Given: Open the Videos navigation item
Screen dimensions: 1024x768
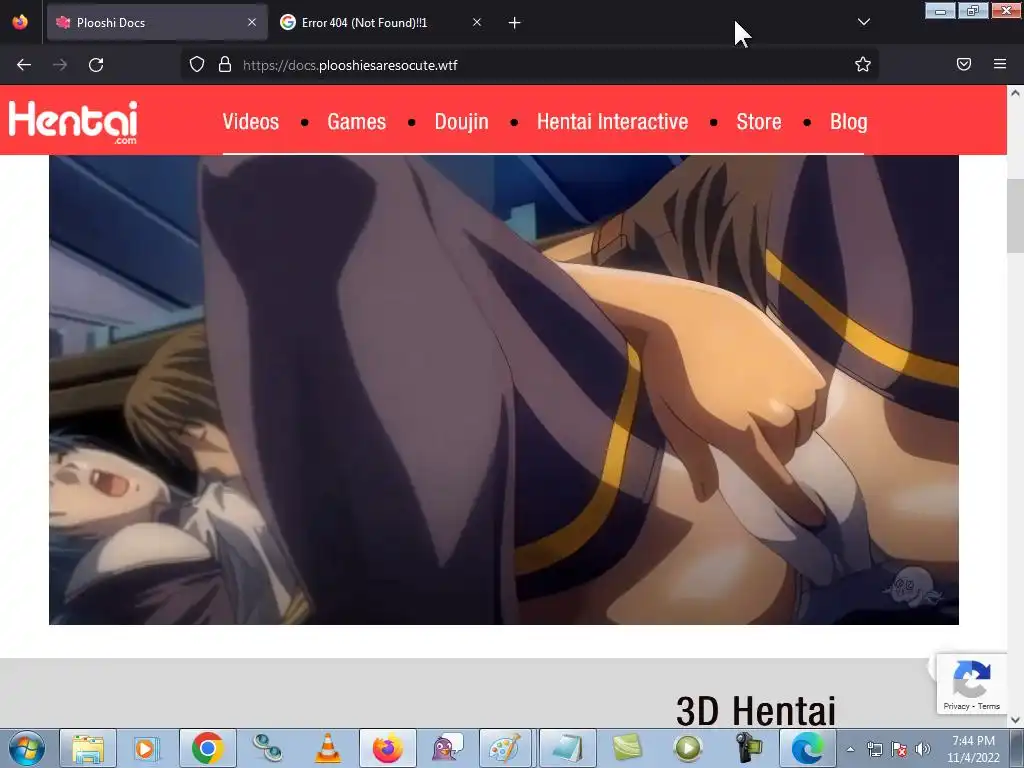Looking at the screenshot, I should pos(251,122).
